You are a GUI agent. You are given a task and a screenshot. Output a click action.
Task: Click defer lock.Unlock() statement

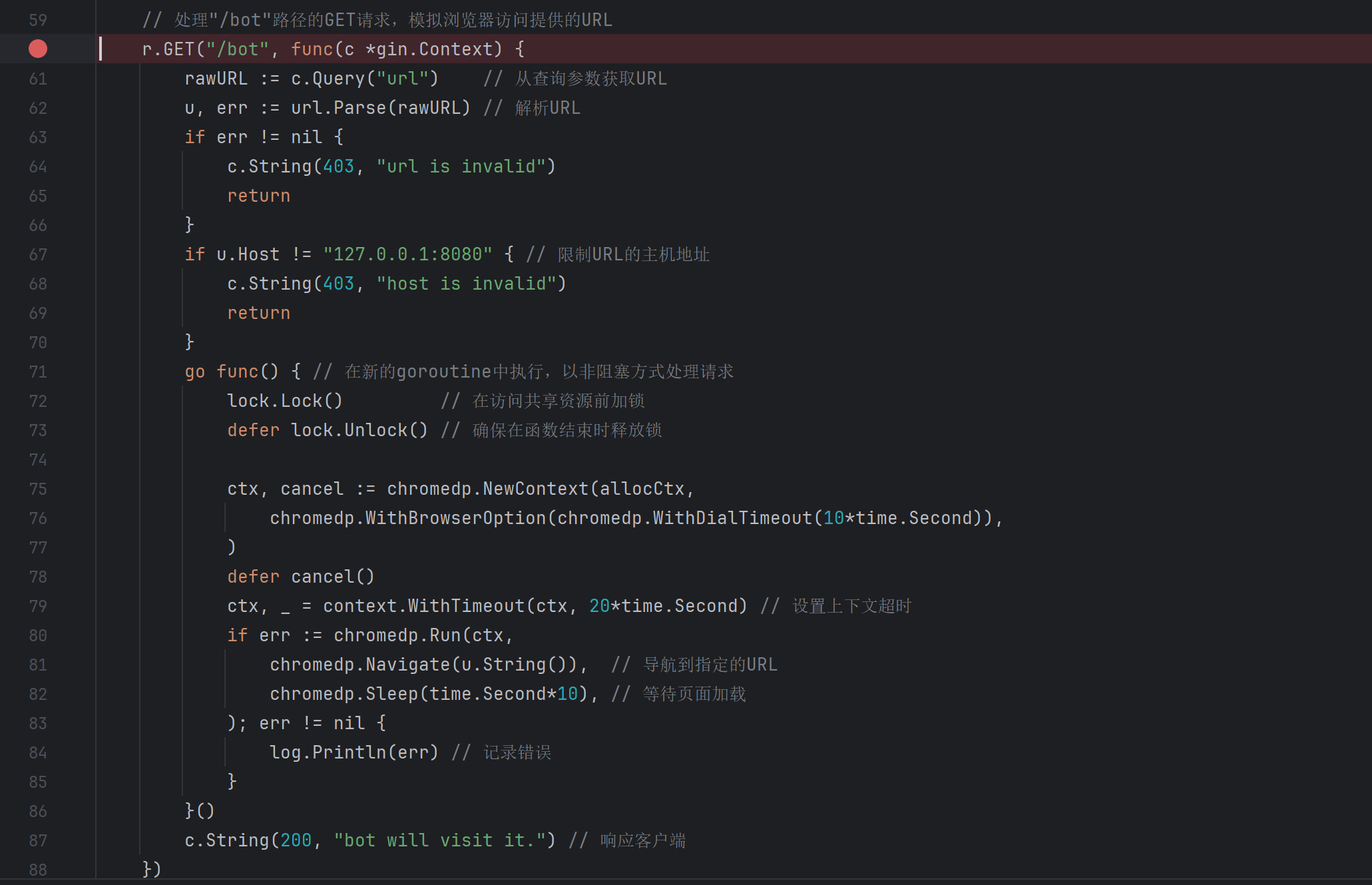pos(328,430)
